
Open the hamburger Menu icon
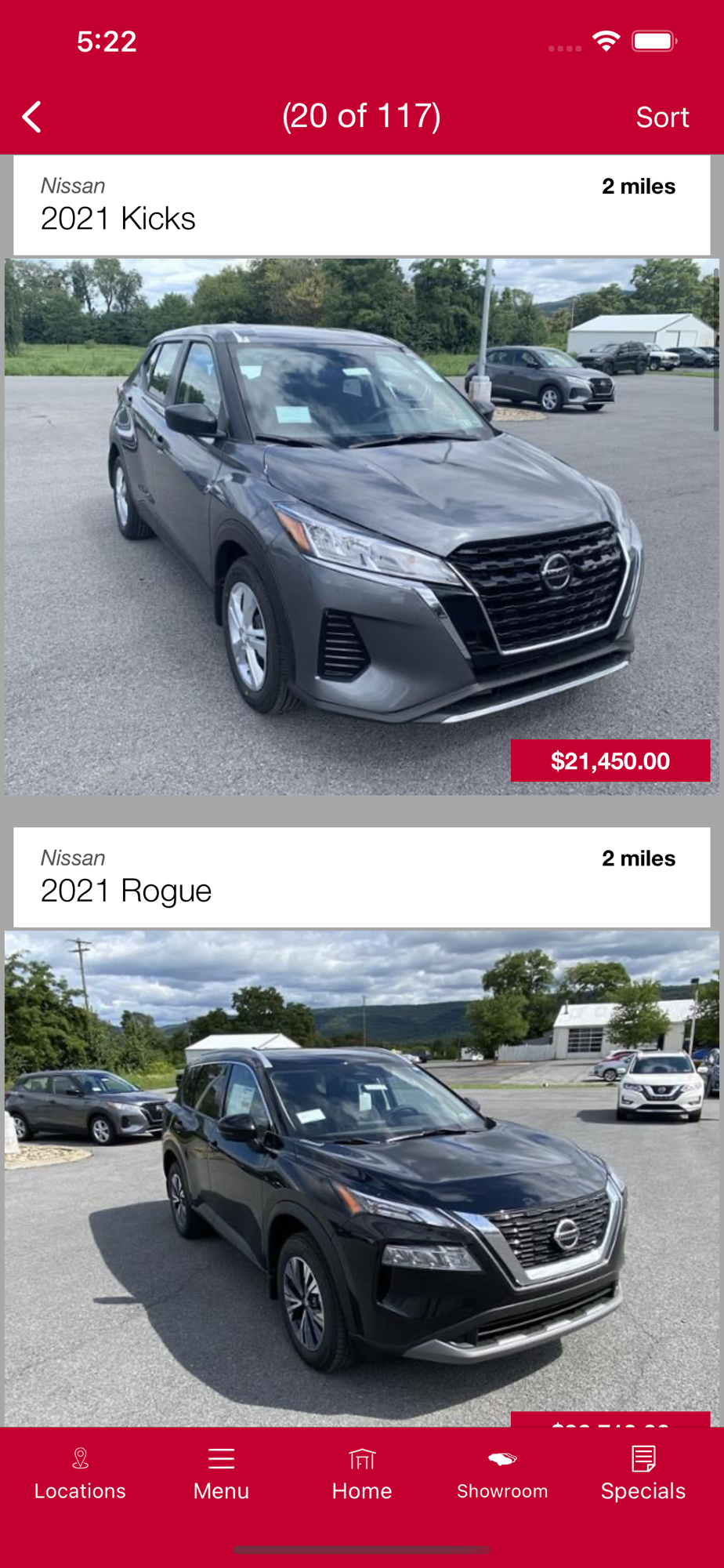pos(222,1458)
